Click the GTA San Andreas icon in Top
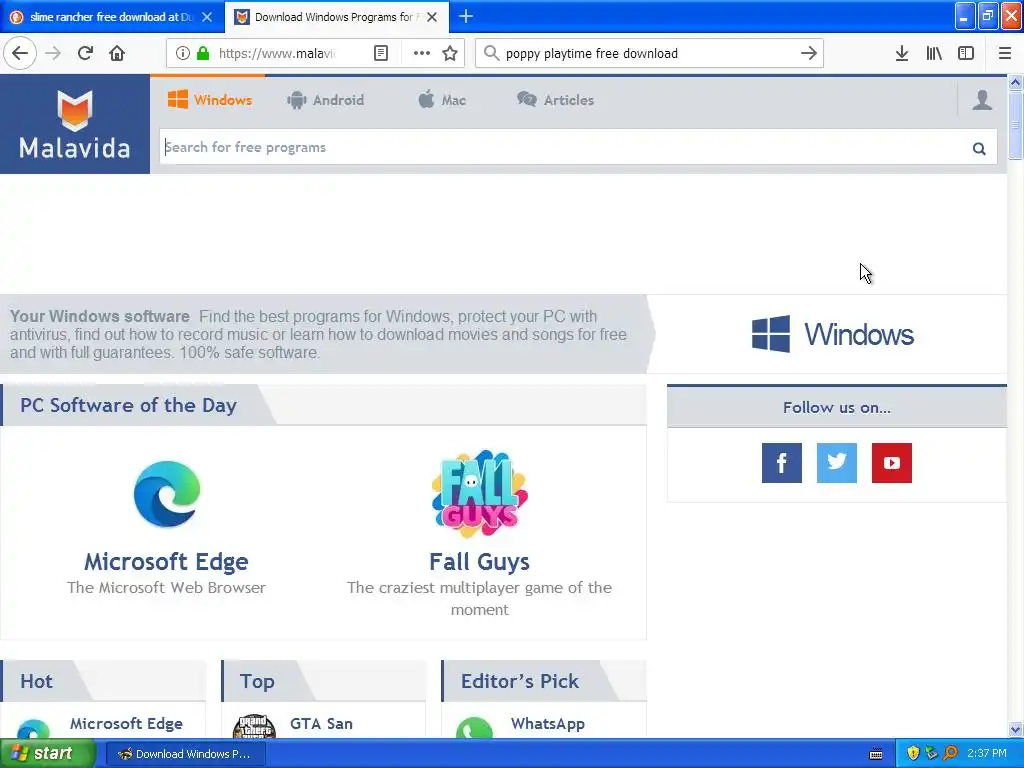Screen dimensions: 1024x768 (x=254, y=726)
